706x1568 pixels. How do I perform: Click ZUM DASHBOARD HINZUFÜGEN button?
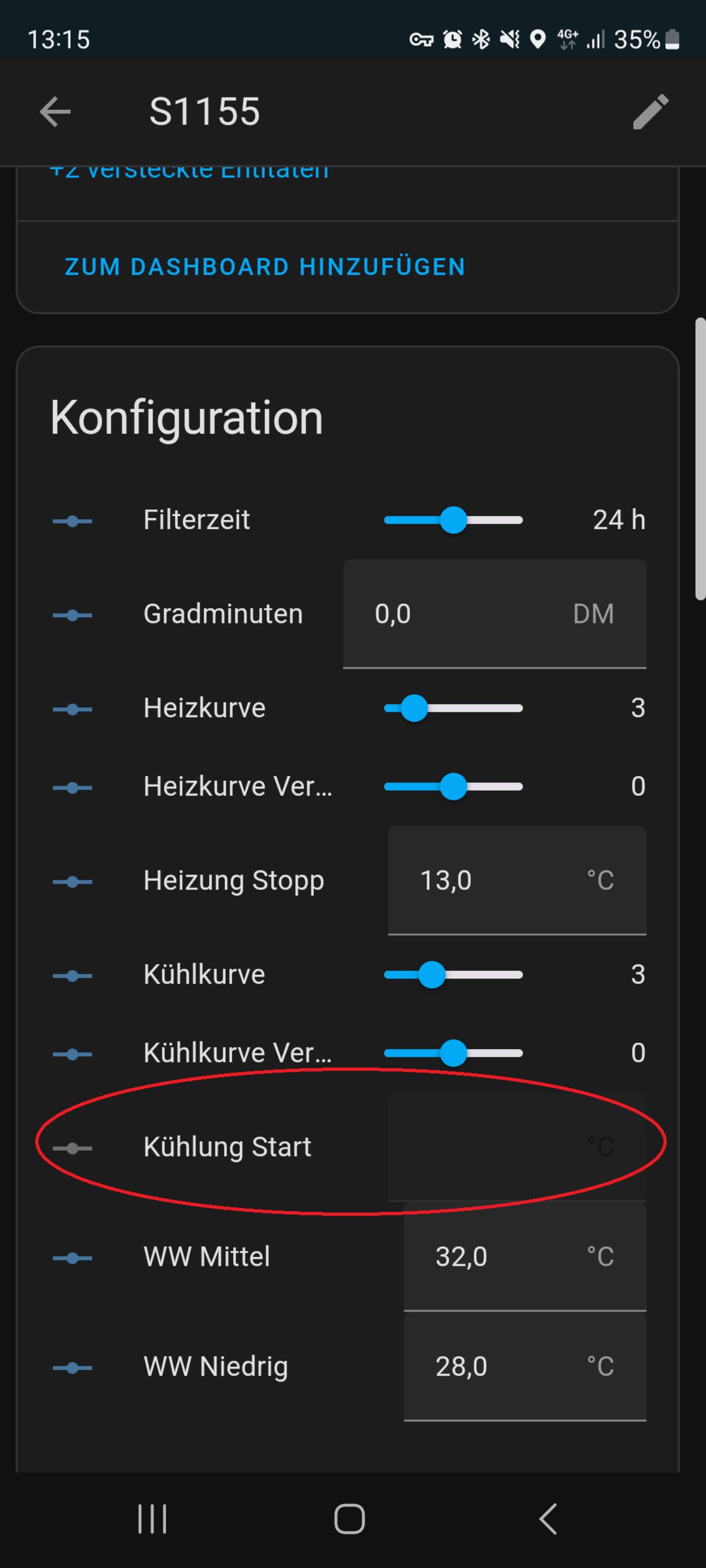(265, 267)
